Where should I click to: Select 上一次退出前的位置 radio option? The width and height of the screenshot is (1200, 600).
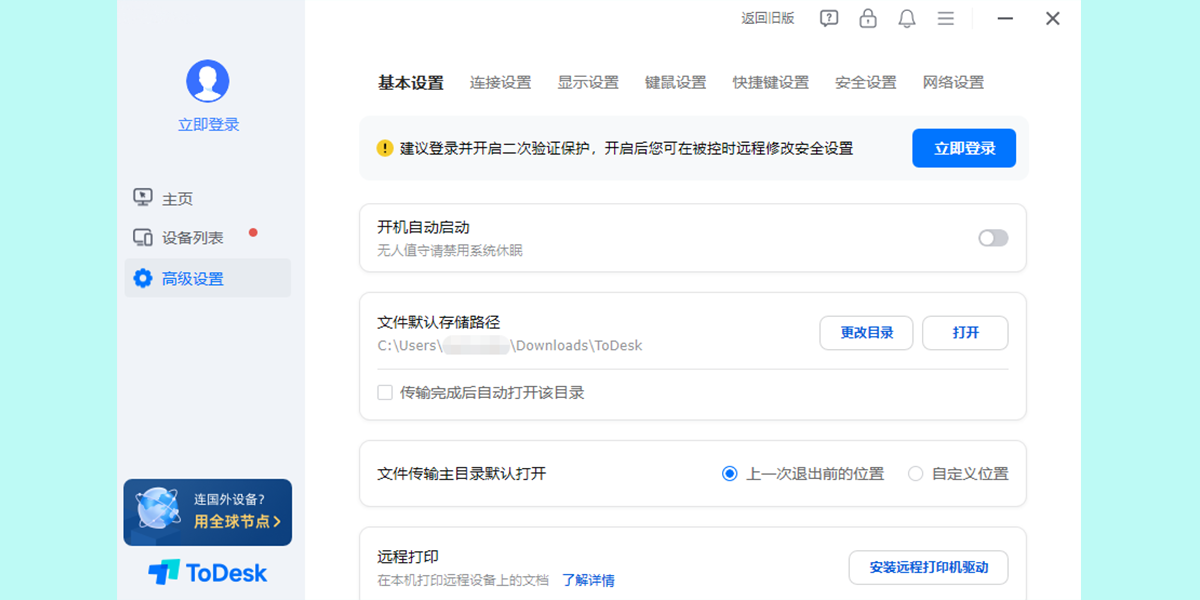tap(730, 474)
